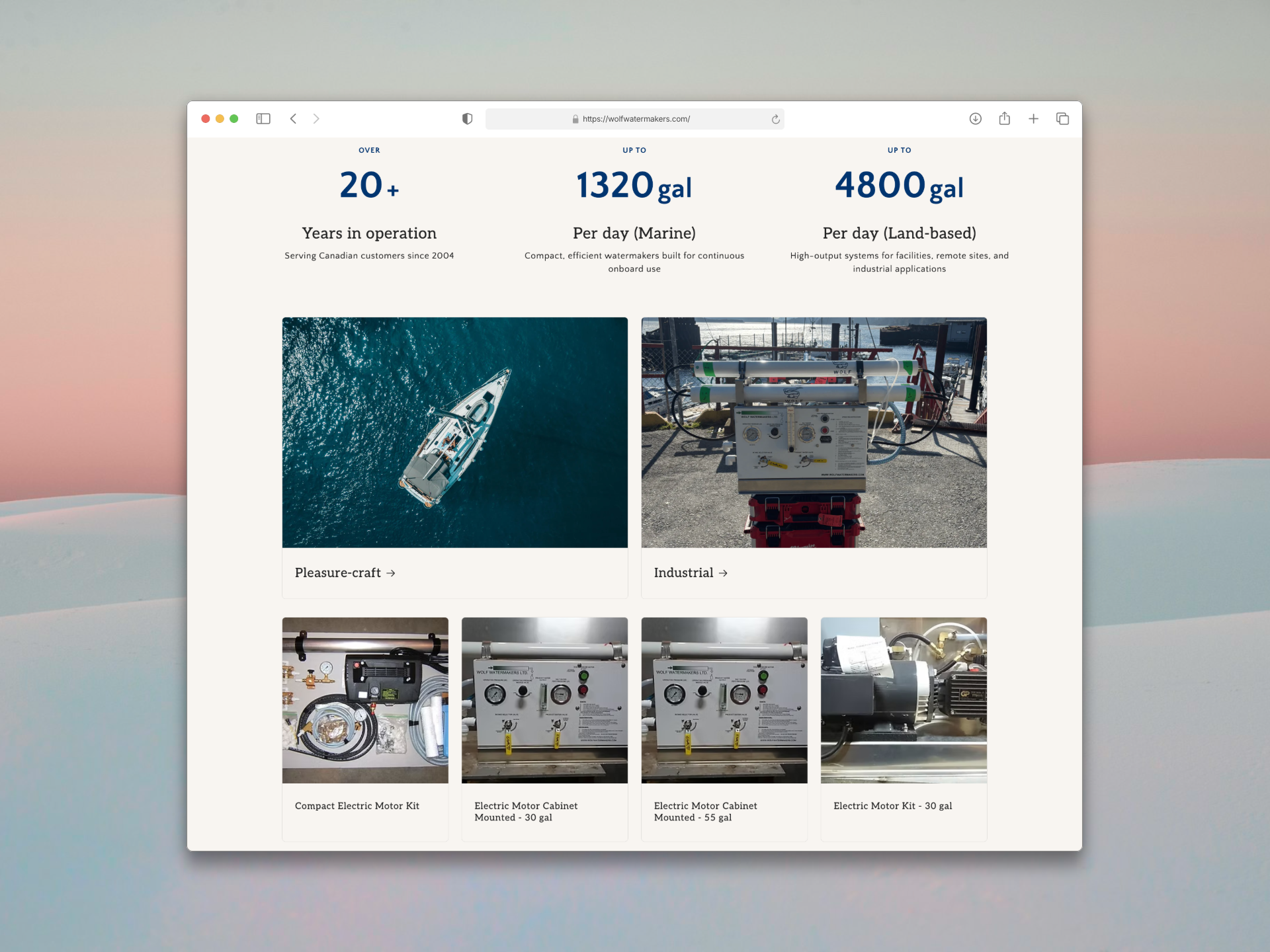
Task: Open Compact Electric Motor Kit product
Action: [357, 806]
